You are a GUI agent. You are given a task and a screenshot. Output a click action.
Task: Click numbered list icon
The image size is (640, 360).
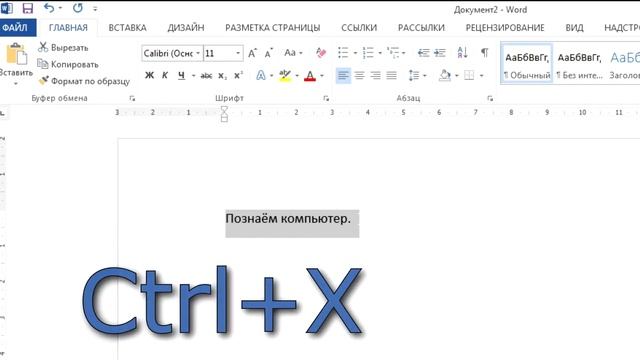(x=368, y=53)
